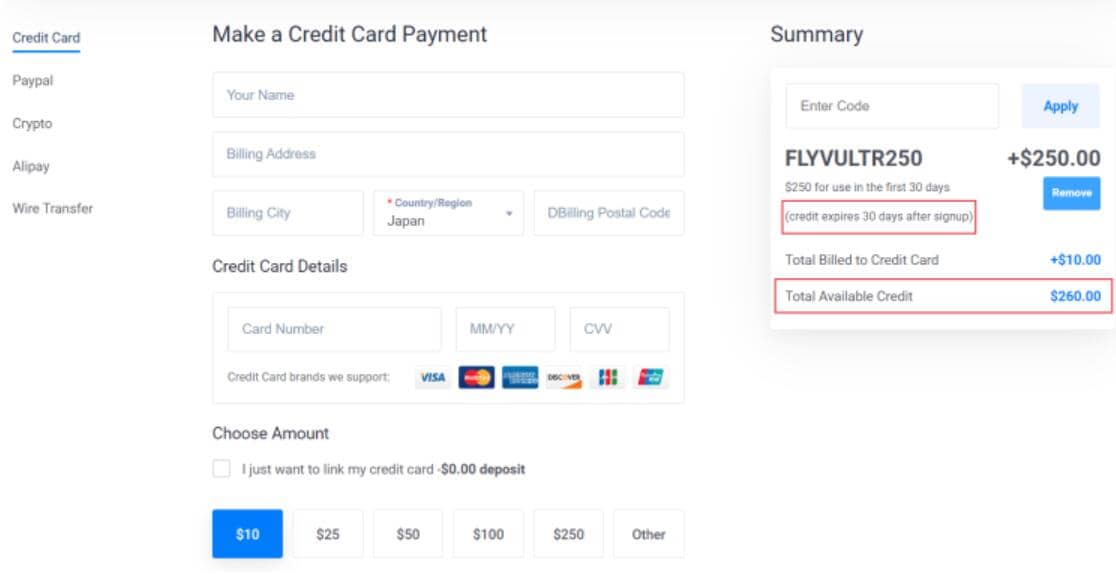Viewport: 1116px width, 577px height.
Task: Click the Discover card brand icon
Action: [x=564, y=378]
